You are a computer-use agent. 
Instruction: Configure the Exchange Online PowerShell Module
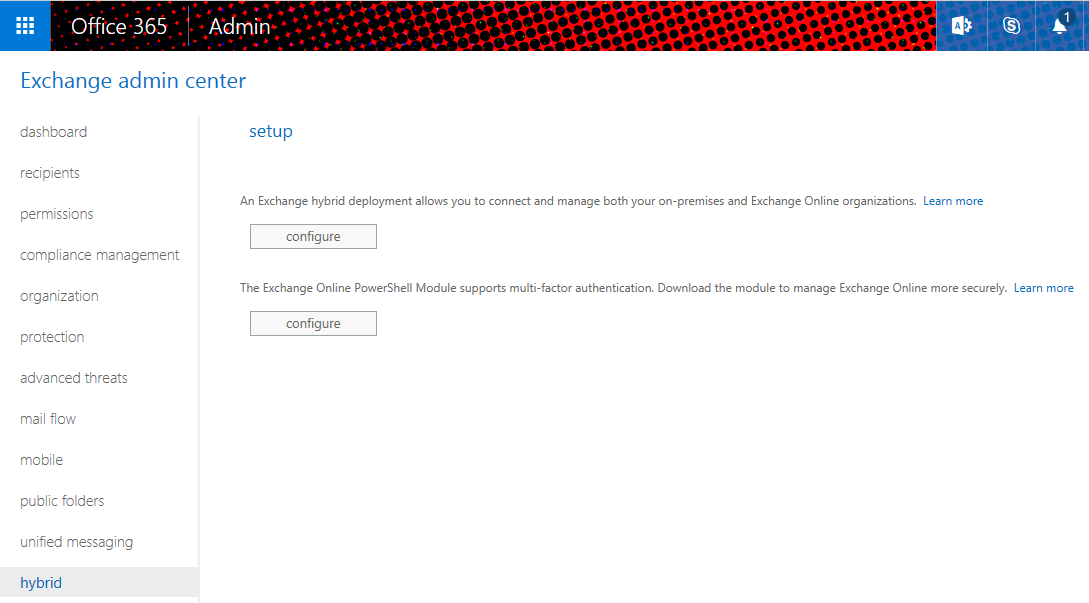(313, 323)
